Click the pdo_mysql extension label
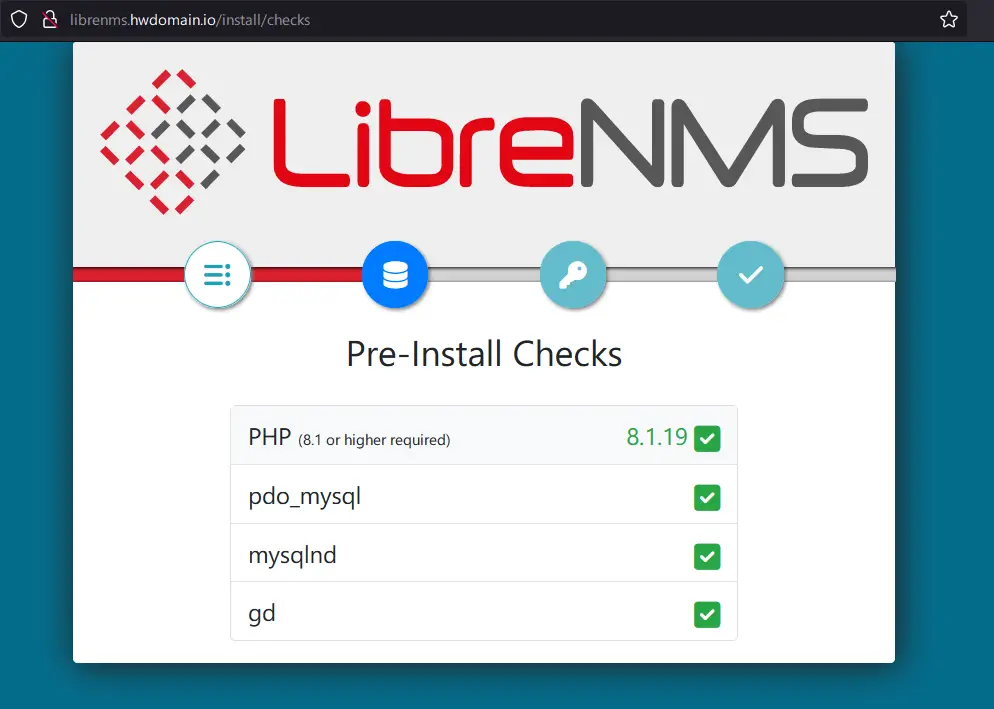Image resolution: width=994 pixels, height=709 pixels. (304, 497)
